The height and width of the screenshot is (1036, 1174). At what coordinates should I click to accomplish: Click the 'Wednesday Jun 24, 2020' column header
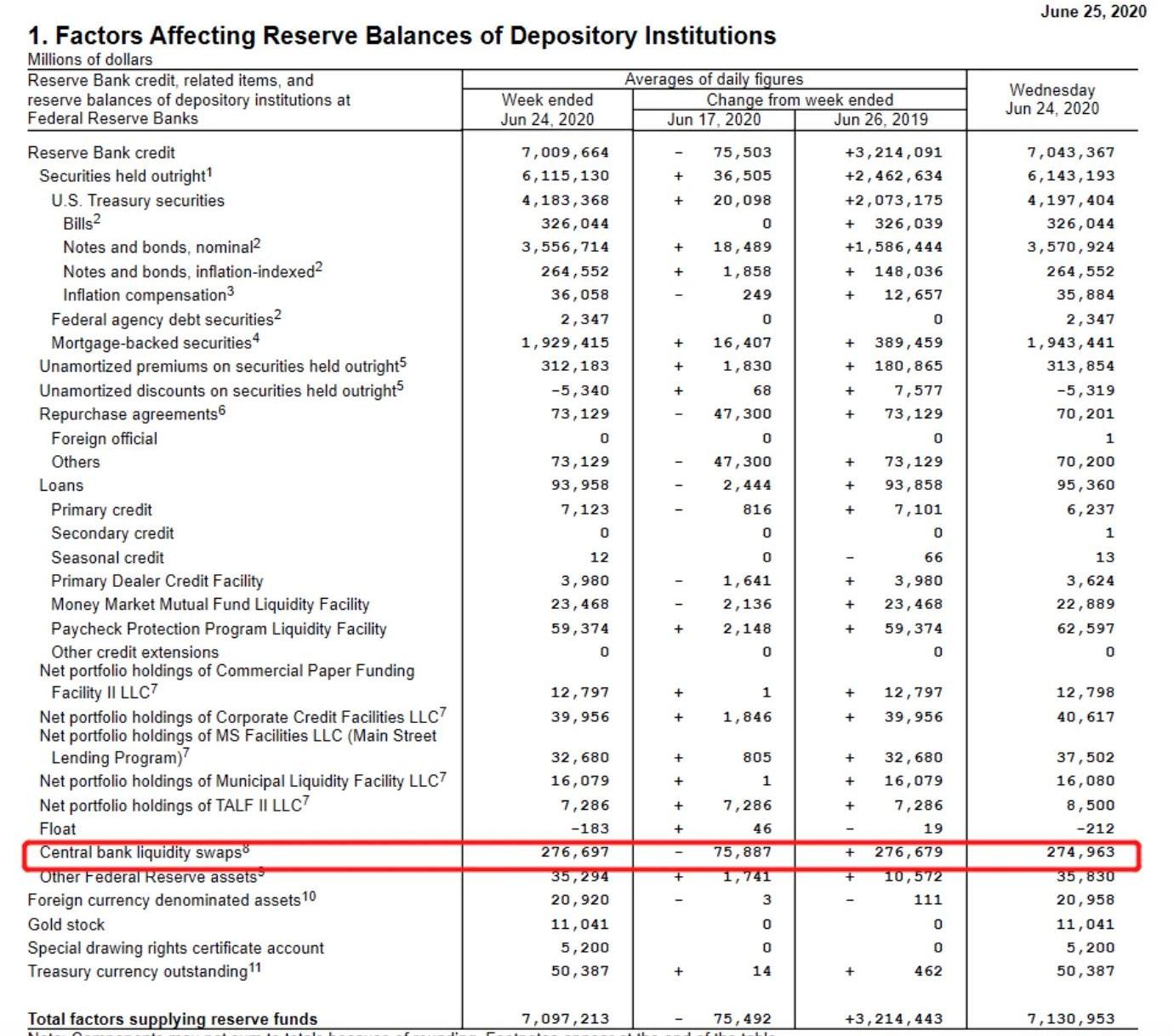[1051, 100]
